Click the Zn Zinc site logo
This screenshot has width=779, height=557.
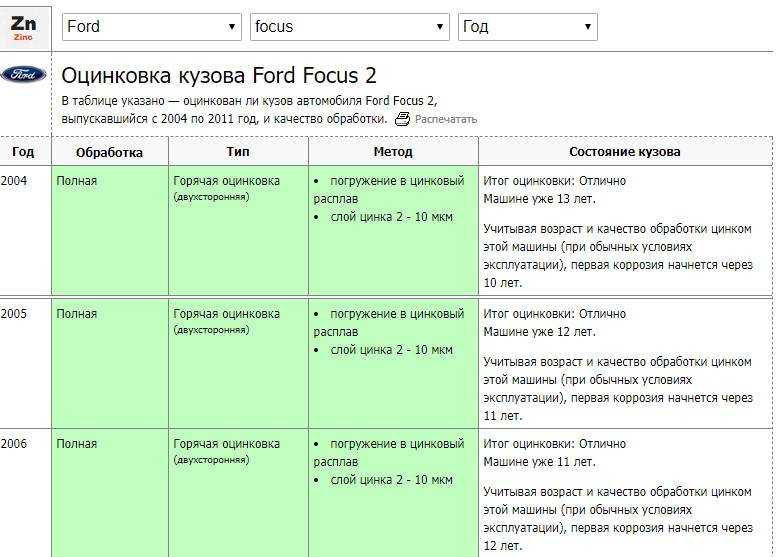[24, 28]
